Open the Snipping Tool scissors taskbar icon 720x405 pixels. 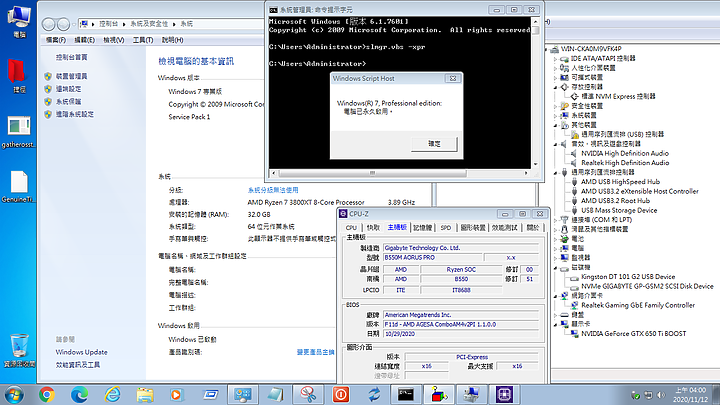point(308,394)
